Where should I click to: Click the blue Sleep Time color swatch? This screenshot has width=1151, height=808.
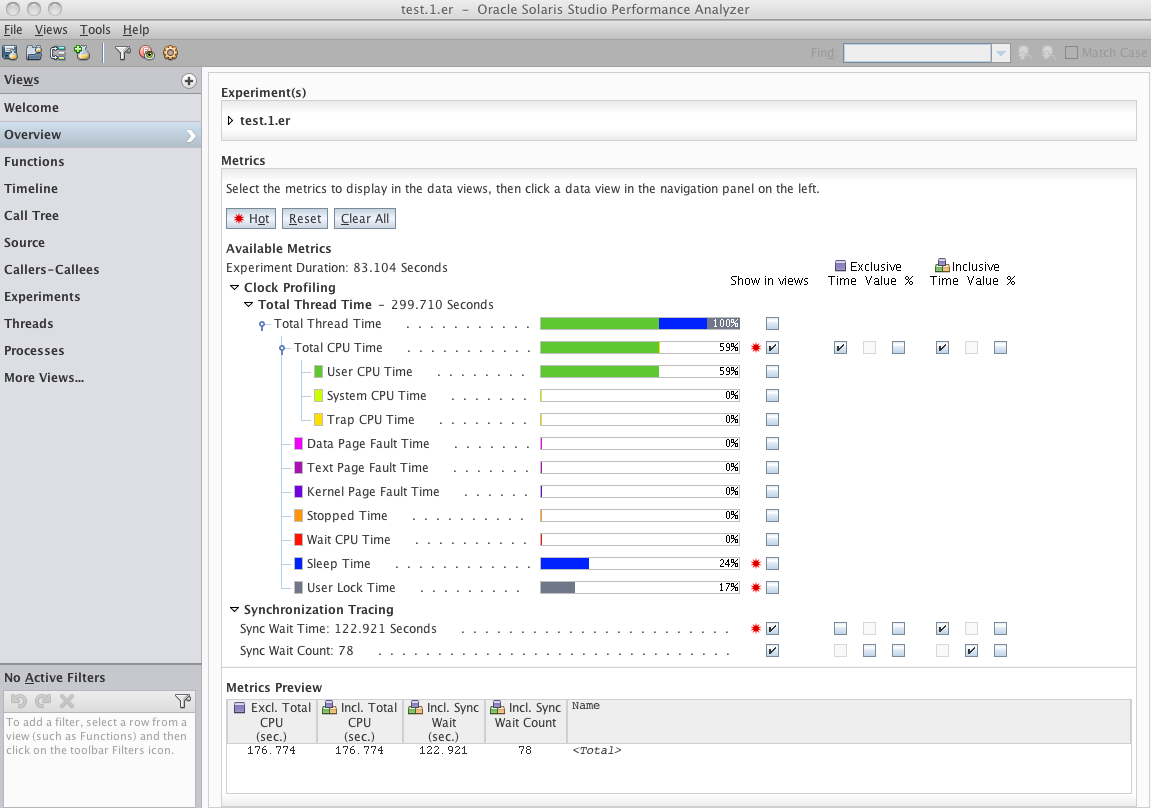(299, 564)
